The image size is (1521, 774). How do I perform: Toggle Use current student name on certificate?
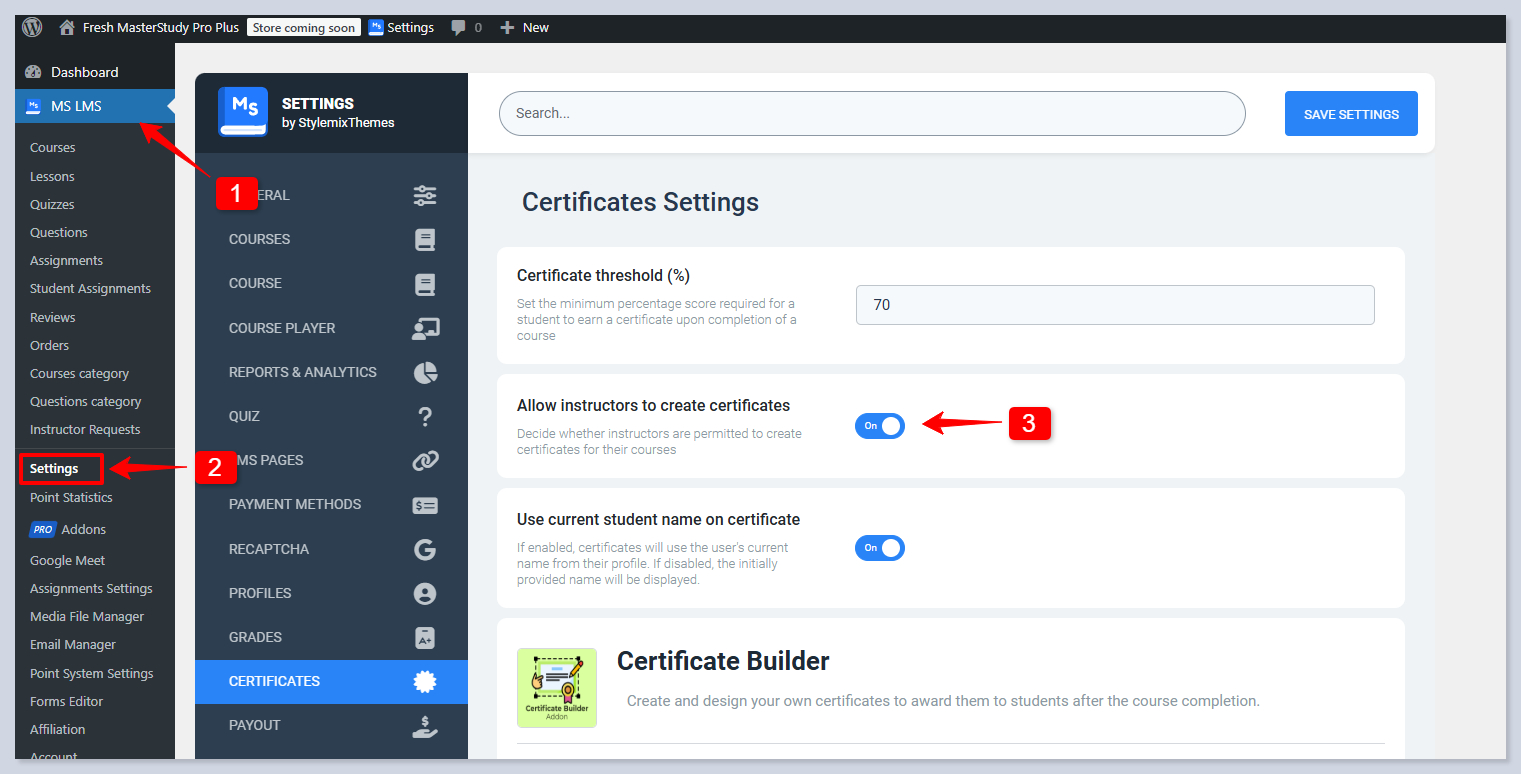click(x=879, y=548)
